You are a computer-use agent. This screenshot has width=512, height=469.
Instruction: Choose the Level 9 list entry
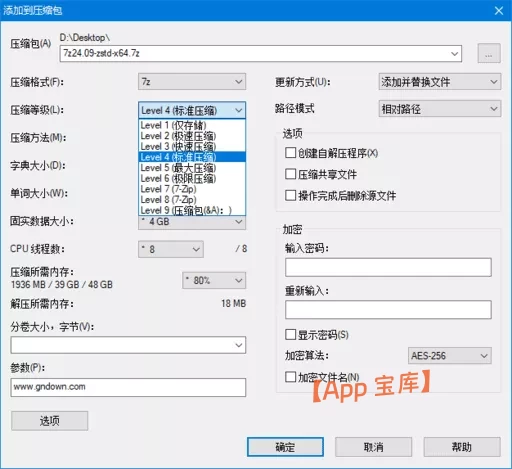tap(192, 210)
